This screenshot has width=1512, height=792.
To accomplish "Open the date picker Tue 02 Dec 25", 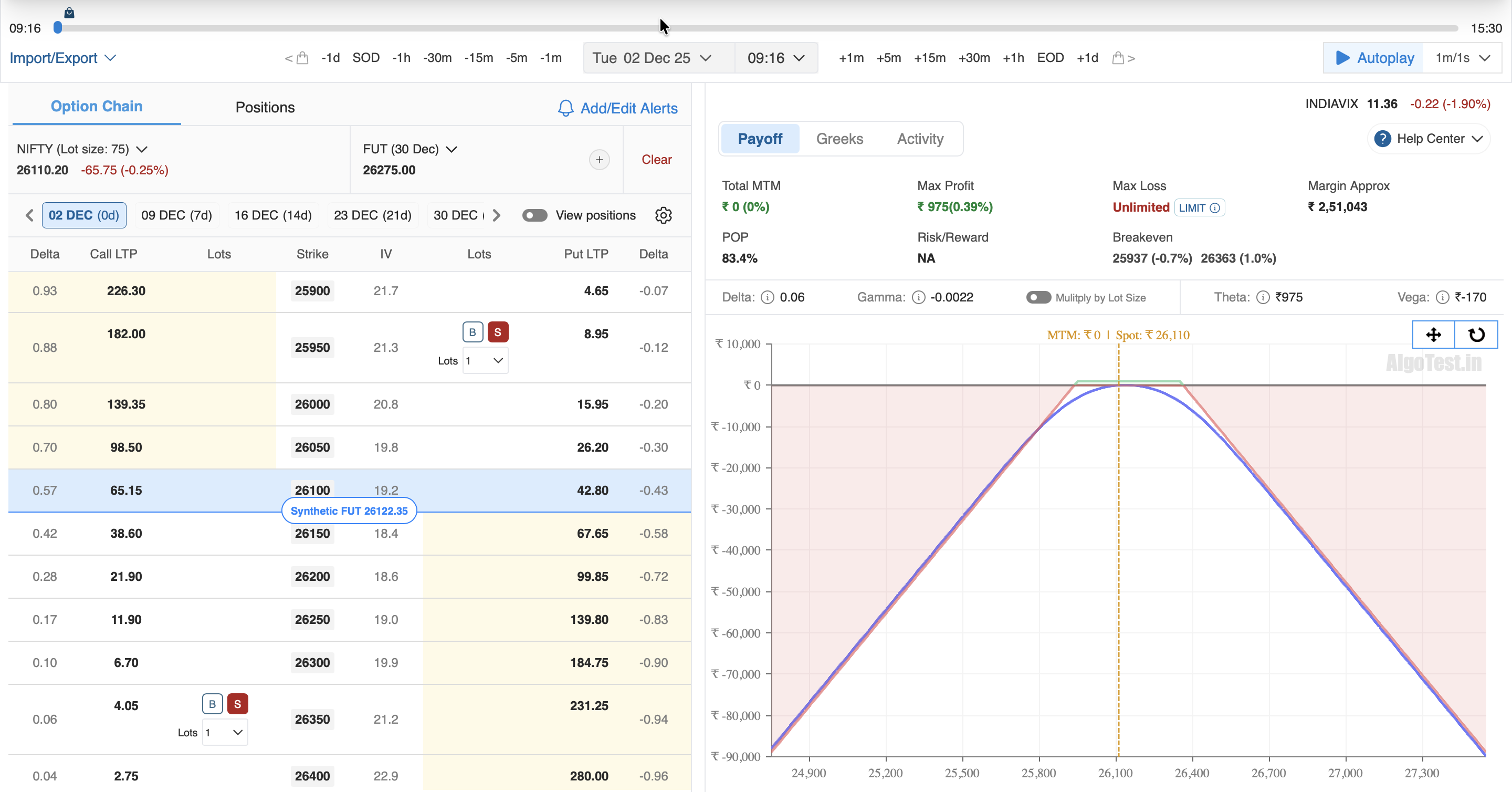I will point(652,58).
